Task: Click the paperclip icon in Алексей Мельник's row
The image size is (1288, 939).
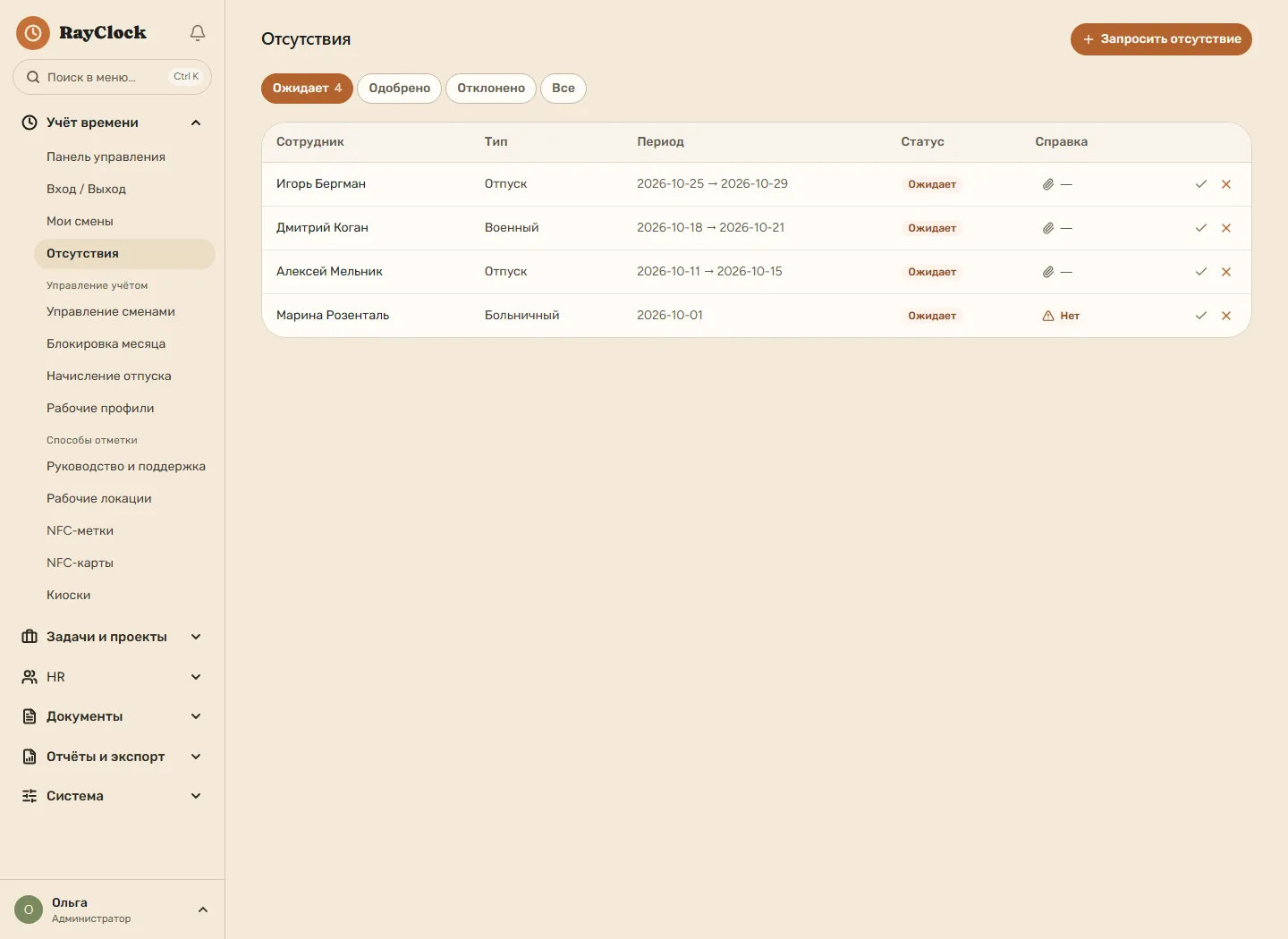Action: (1048, 272)
